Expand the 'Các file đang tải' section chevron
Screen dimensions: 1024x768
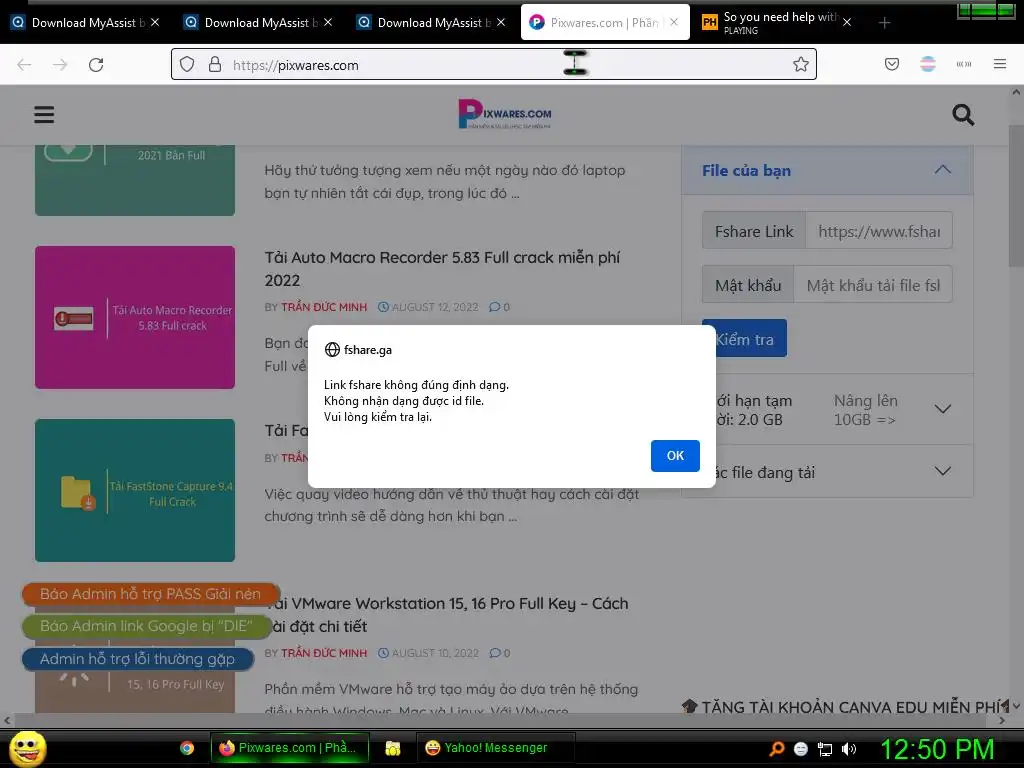click(x=942, y=472)
